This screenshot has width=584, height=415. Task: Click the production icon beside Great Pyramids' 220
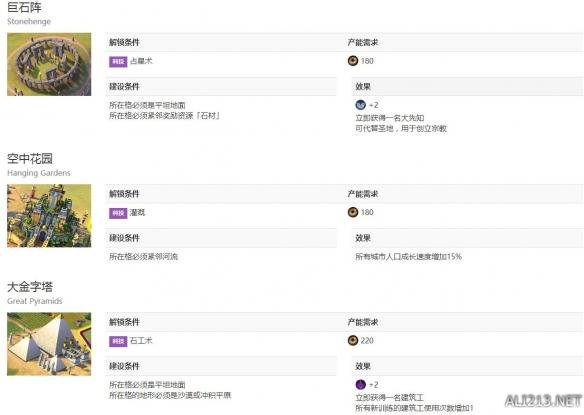pos(353,340)
